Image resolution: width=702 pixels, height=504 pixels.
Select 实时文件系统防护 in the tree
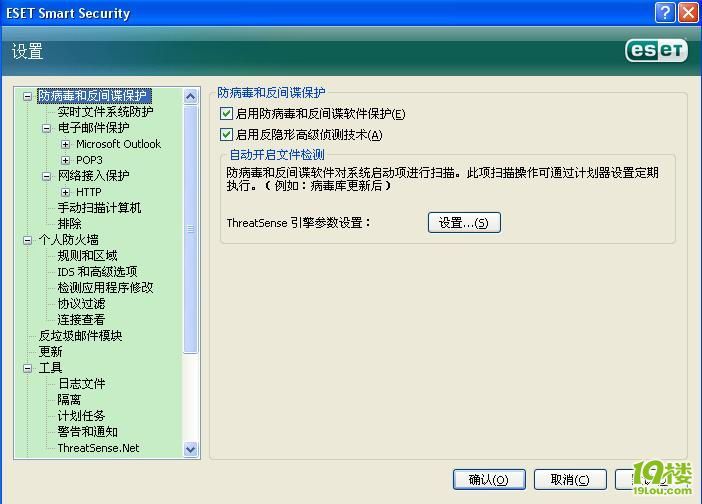click(105, 111)
